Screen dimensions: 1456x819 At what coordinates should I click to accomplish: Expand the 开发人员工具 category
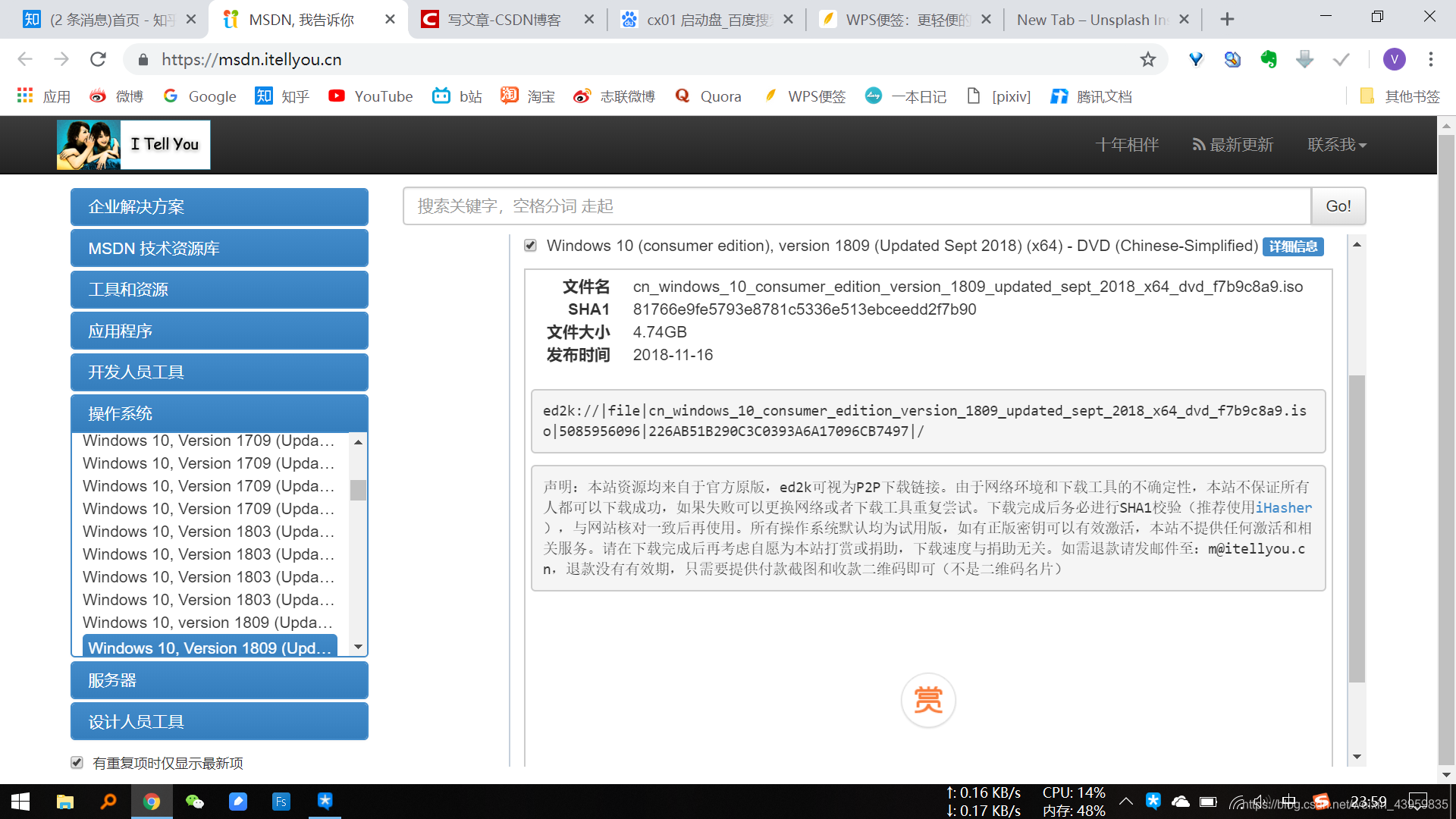click(x=219, y=372)
